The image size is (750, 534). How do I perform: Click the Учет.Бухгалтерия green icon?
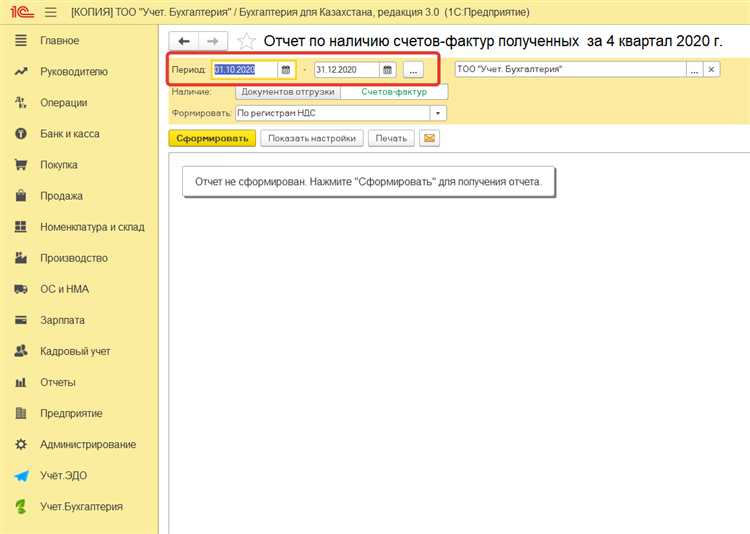point(21,506)
